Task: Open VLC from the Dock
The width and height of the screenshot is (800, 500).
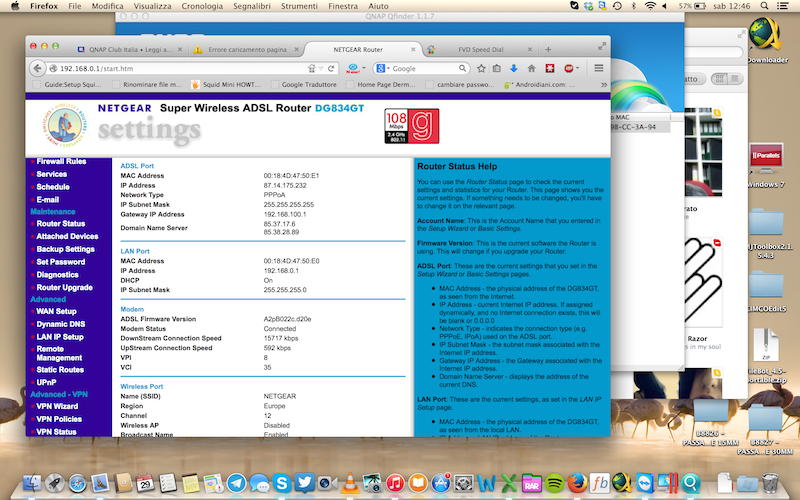Action: [350, 484]
